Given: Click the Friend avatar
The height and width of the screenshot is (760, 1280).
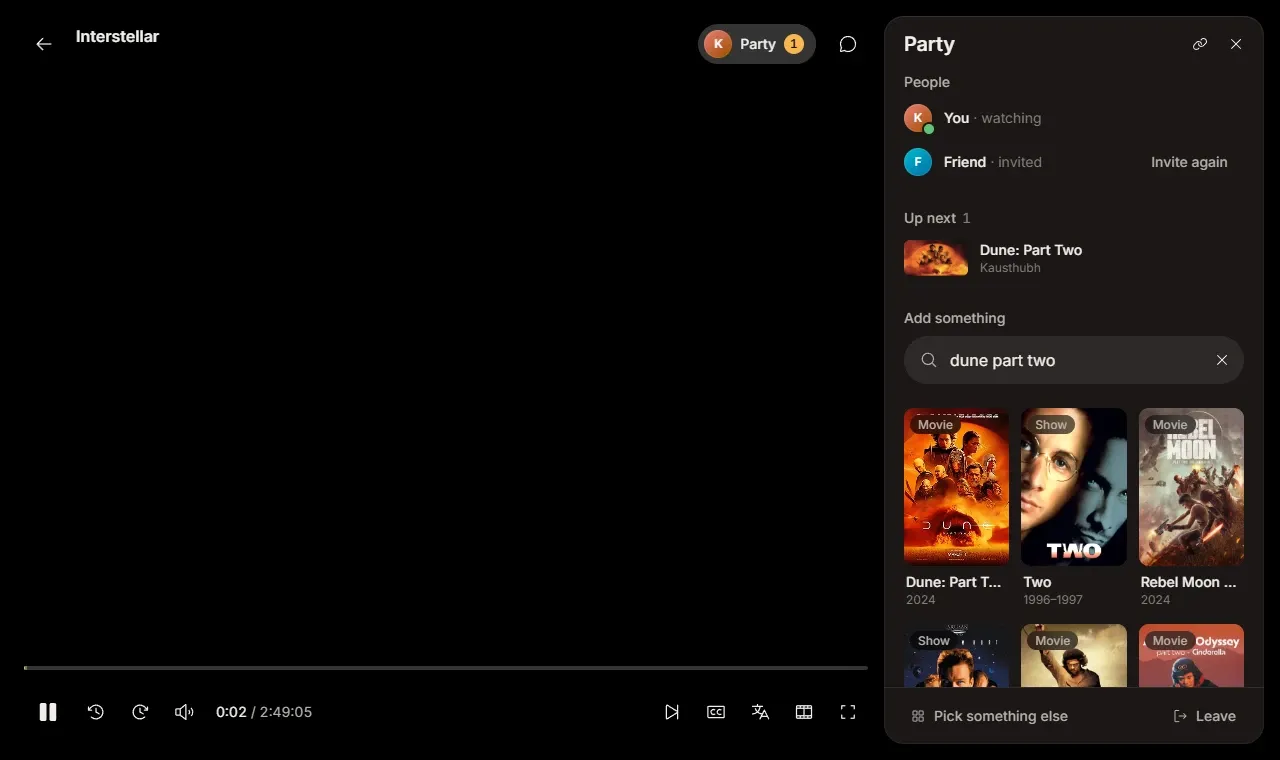Looking at the screenshot, I should pyautogui.click(x=918, y=162).
